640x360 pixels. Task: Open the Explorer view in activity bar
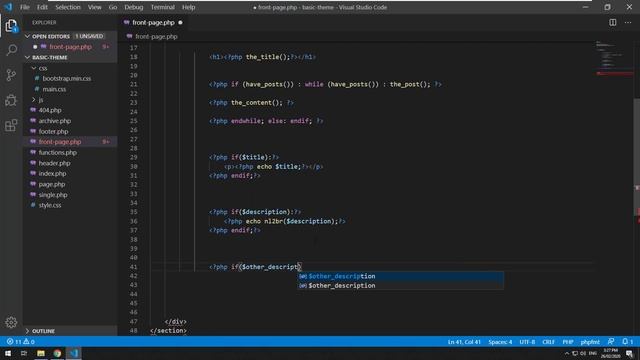pyautogui.click(x=11, y=26)
